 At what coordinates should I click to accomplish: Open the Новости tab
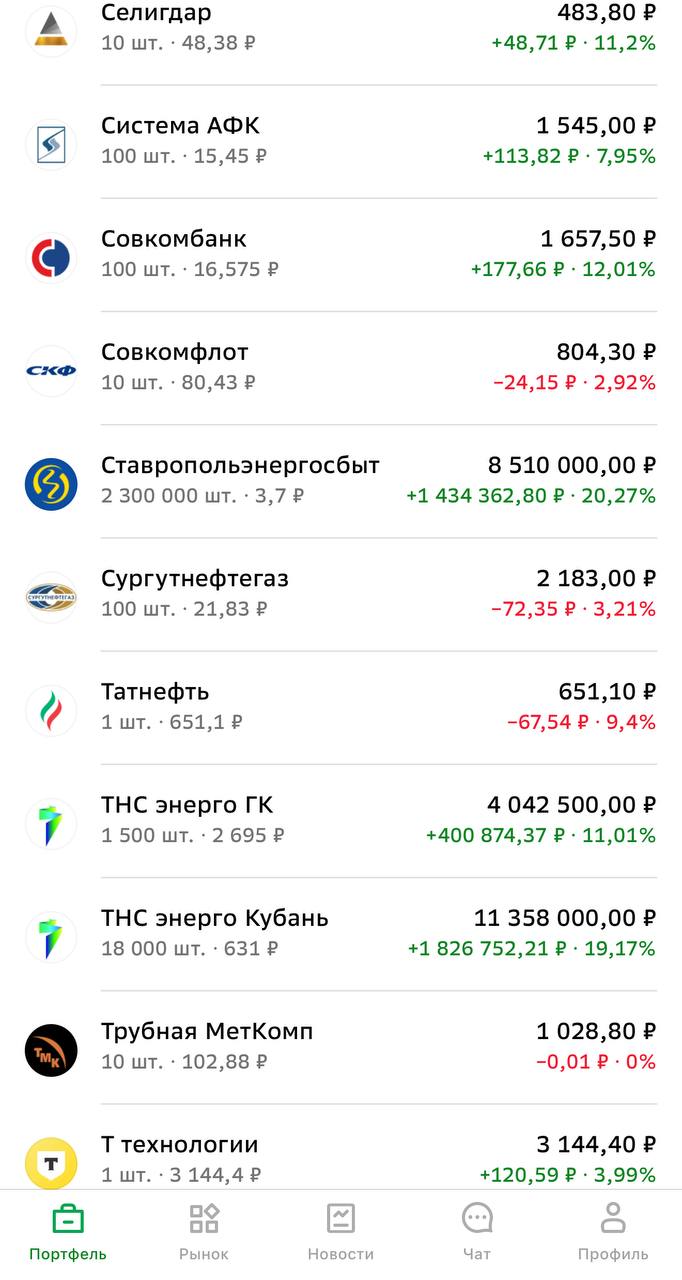(x=341, y=1232)
